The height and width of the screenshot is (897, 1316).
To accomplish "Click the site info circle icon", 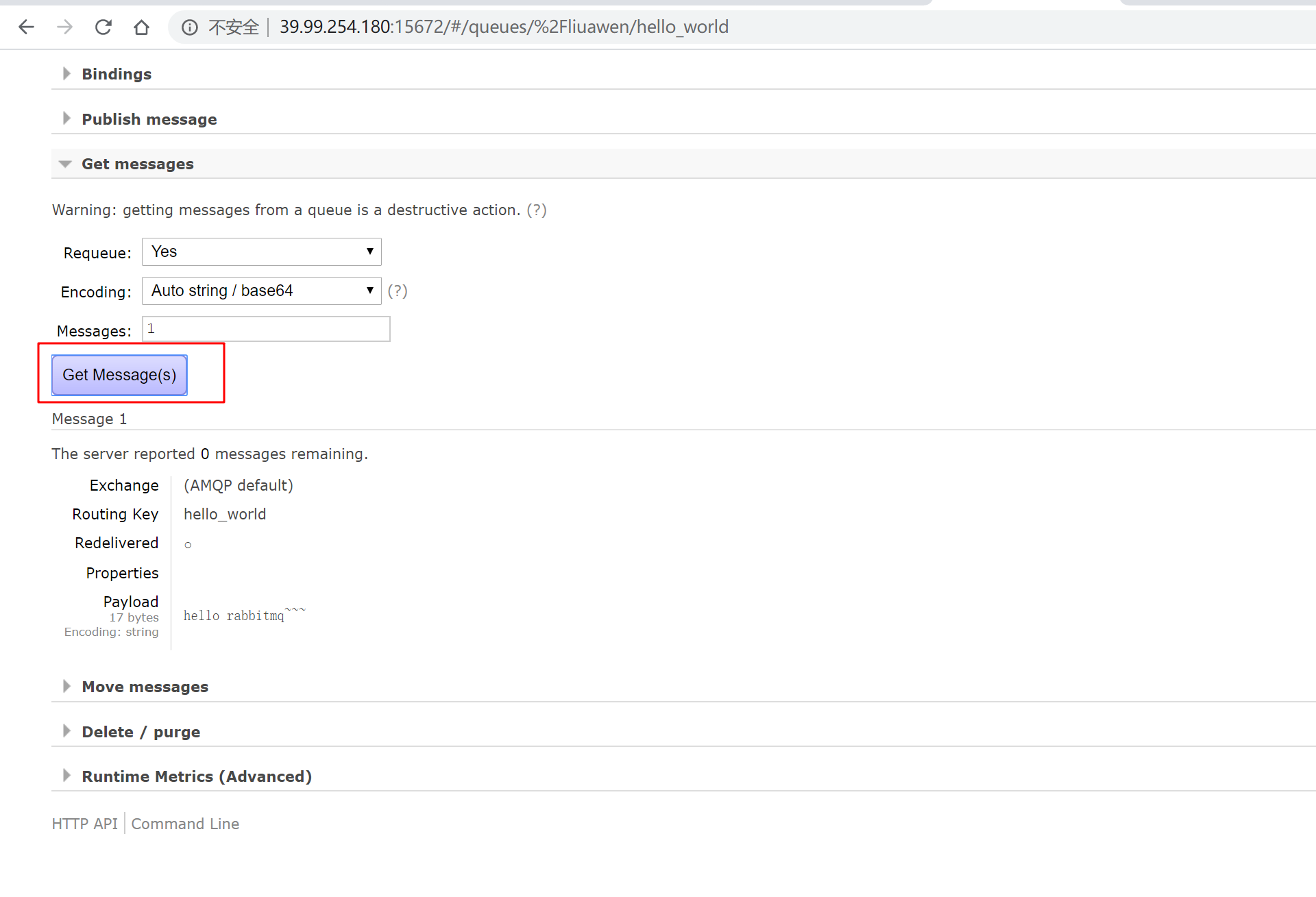I will point(189,27).
